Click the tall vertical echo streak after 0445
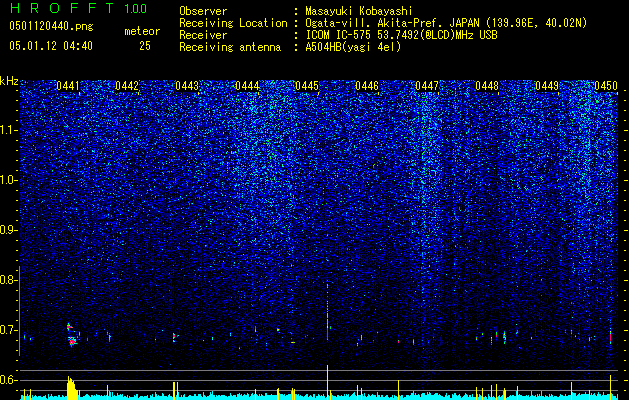The height and width of the screenshot is (400, 629). click(327, 311)
